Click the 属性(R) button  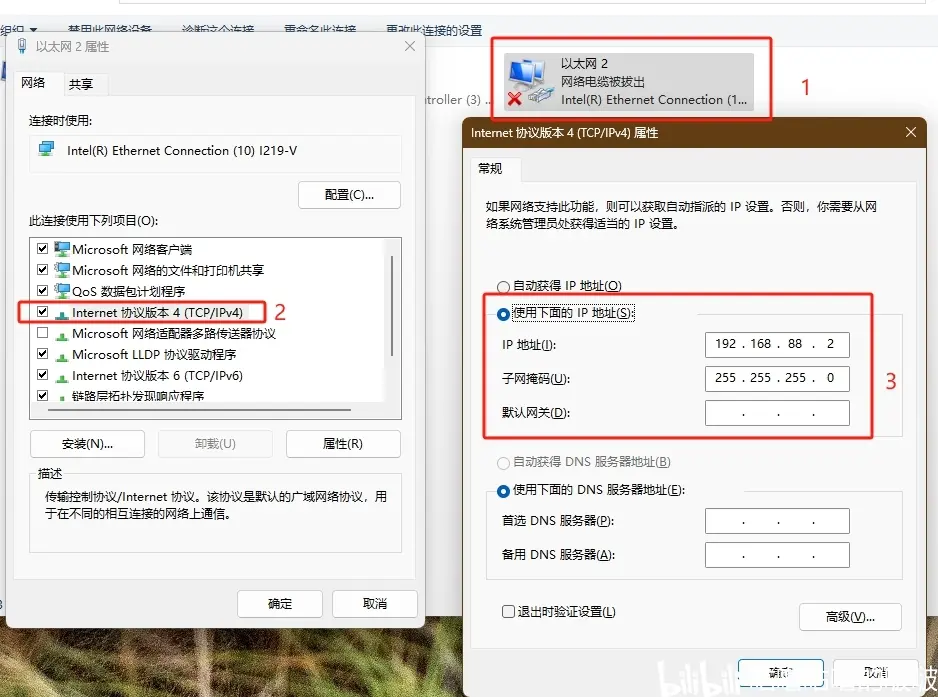pos(343,444)
